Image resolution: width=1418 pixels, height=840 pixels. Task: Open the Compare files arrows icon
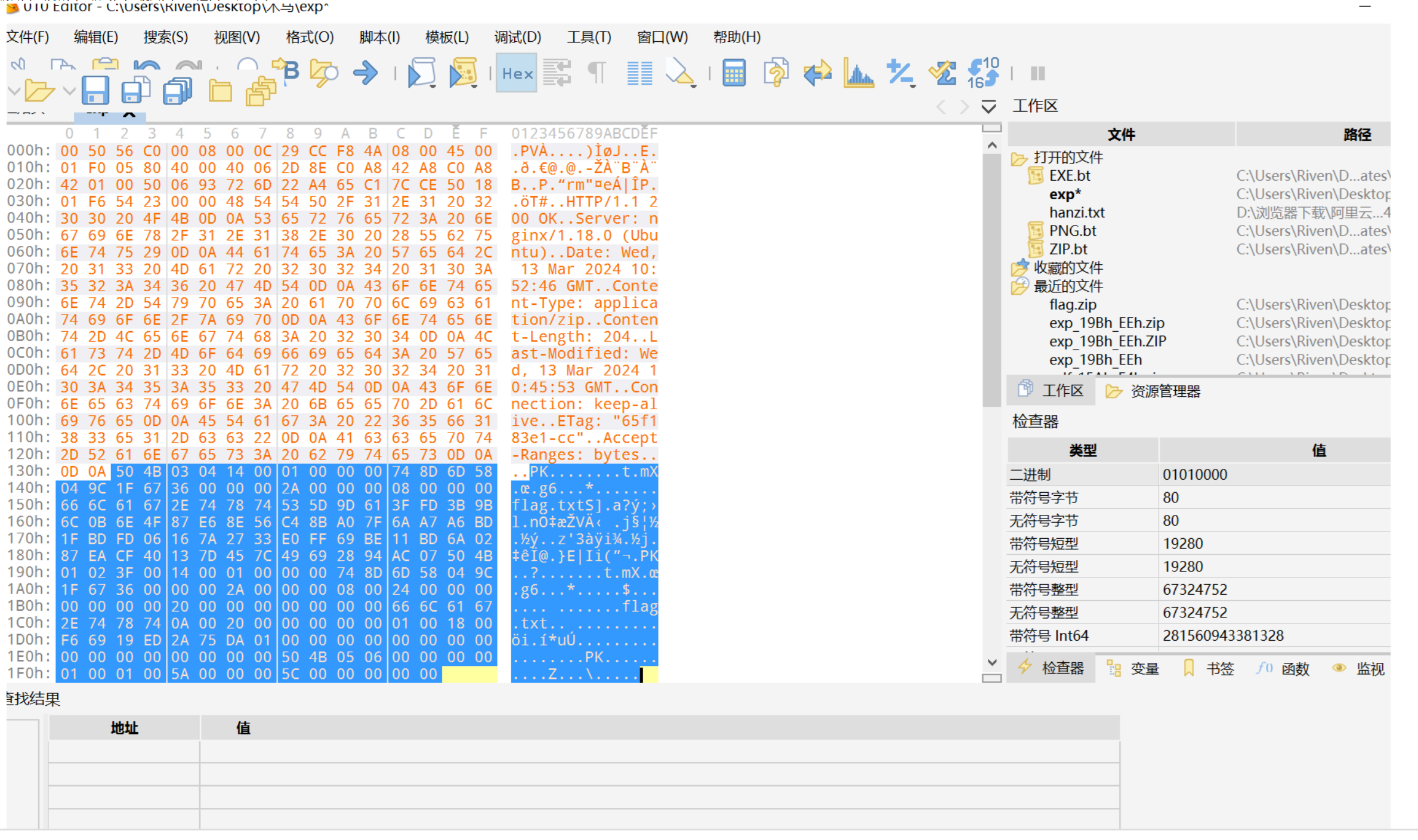817,73
